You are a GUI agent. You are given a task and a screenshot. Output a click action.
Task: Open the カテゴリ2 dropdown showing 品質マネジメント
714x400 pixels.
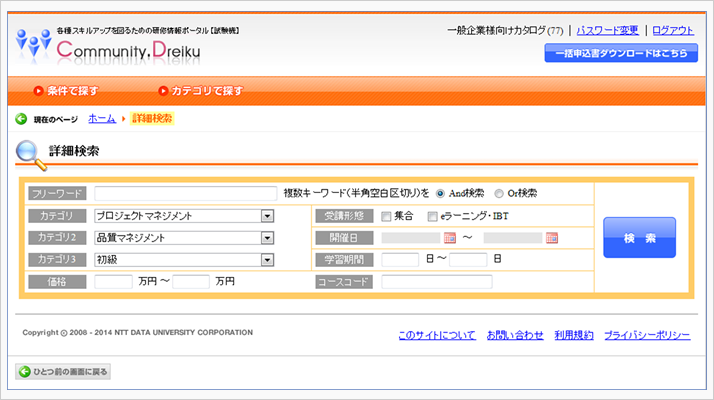point(184,238)
